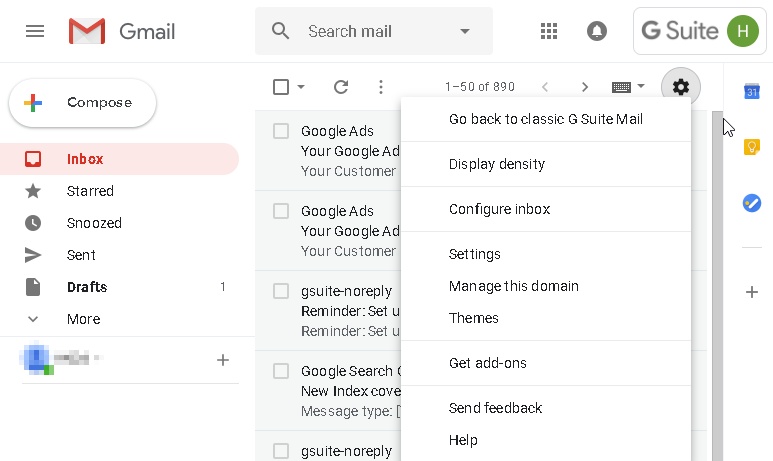This screenshot has width=773, height=461.
Task: Toggle the select-all checkbox
Action: [x=281, y=87]
